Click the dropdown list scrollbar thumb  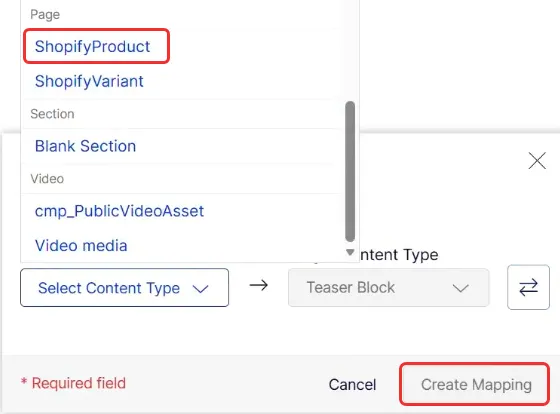(350, 171)
